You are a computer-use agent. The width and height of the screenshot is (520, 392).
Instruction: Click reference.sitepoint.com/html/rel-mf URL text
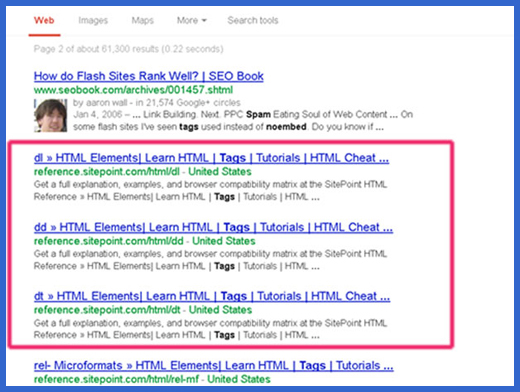[x=116, y=379]
